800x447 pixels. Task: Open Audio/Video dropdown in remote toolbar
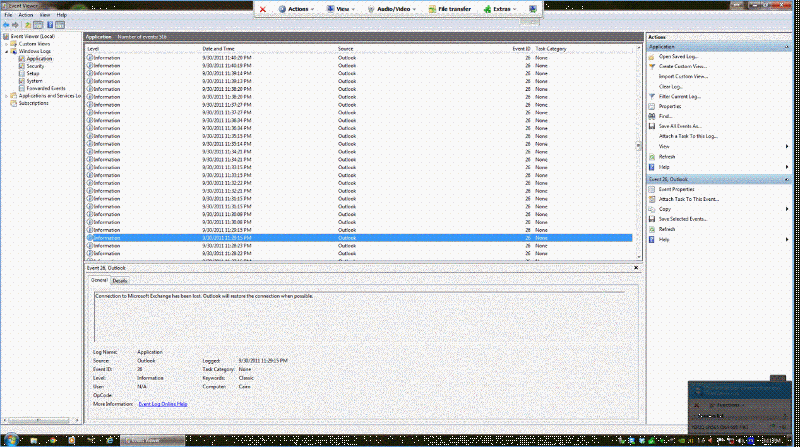coord(392,9)
